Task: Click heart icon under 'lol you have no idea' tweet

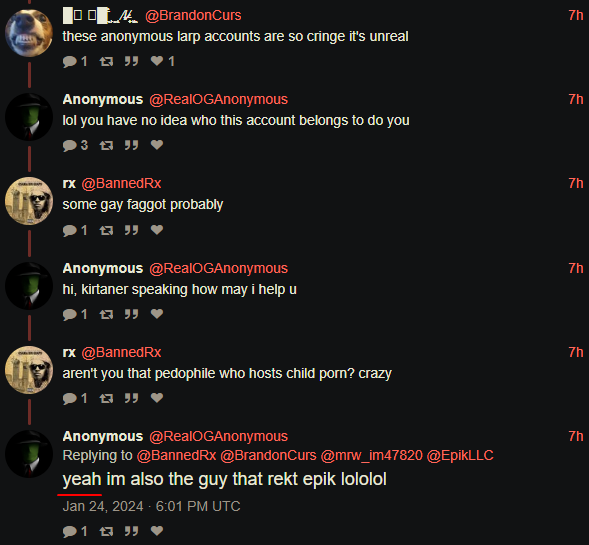Action: point(157,145)
